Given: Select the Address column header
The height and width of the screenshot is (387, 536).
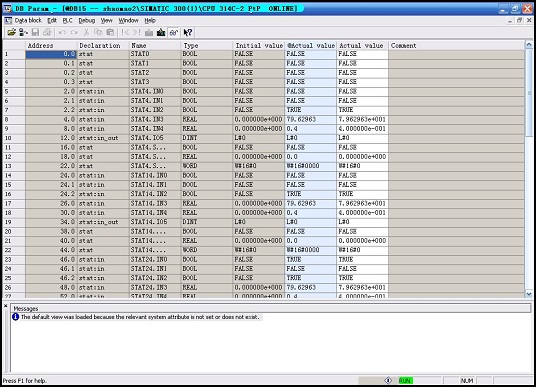Looking at the screenshot, I should click(51, 45).
